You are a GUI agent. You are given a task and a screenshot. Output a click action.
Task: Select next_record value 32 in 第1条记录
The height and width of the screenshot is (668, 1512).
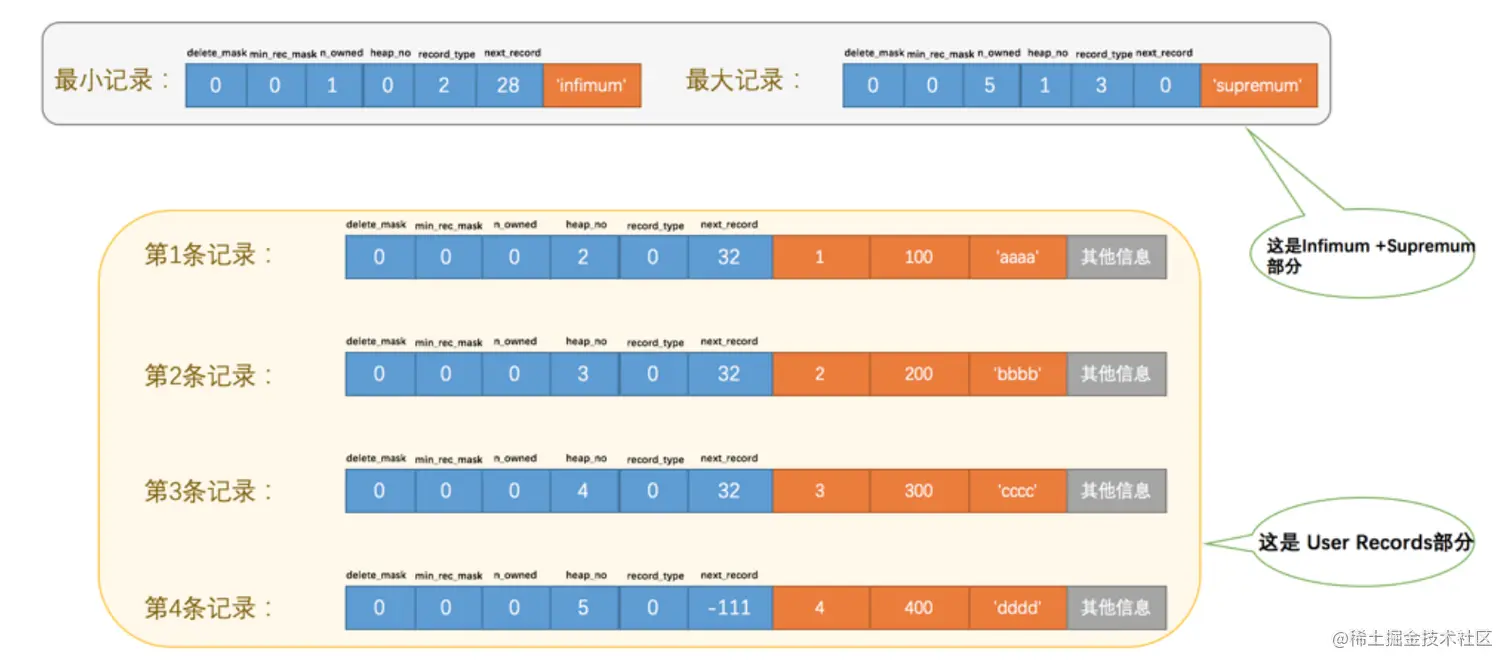(729, 257)
